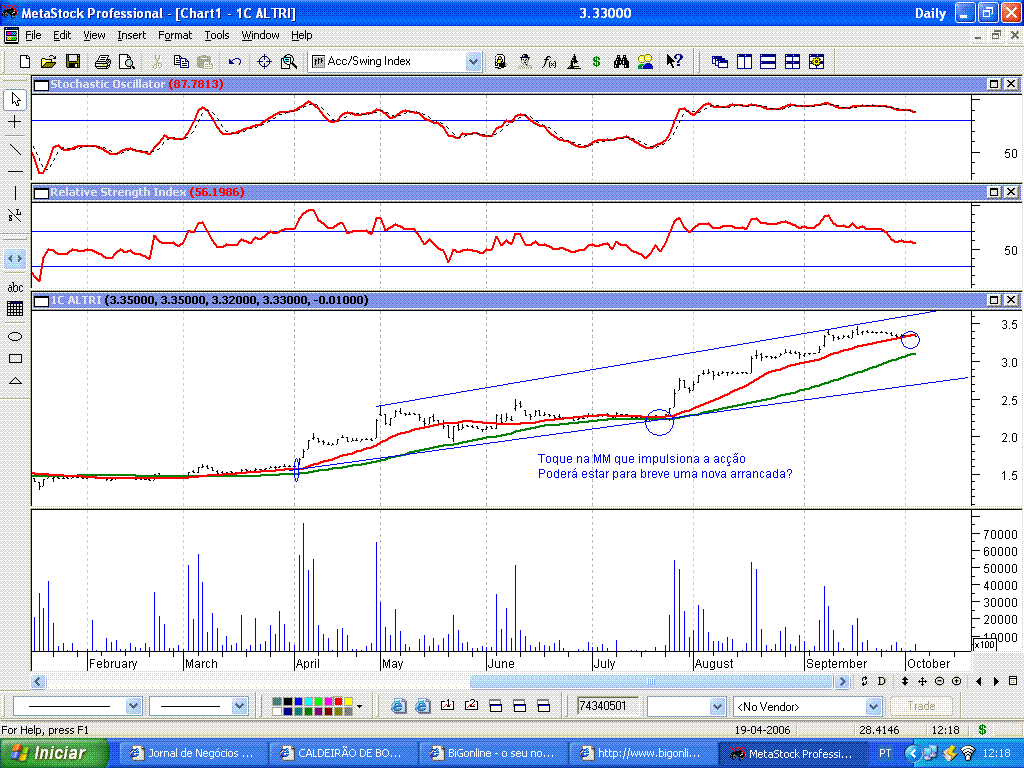Maximize the Relative Strength Index pane
Screen dimensions: 1024x768
pos(994,192)
